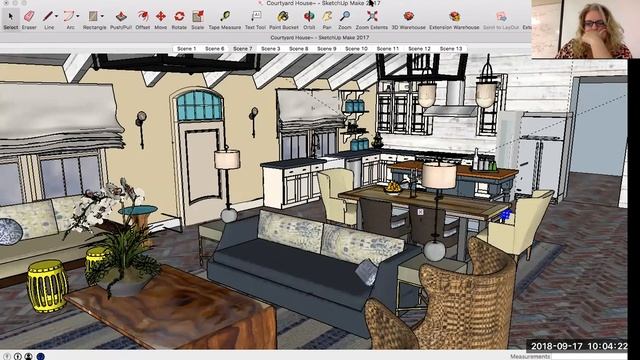640x360 pixels.
Task: Click the blue highlighted component on the dining table
Action: (505, 215)
